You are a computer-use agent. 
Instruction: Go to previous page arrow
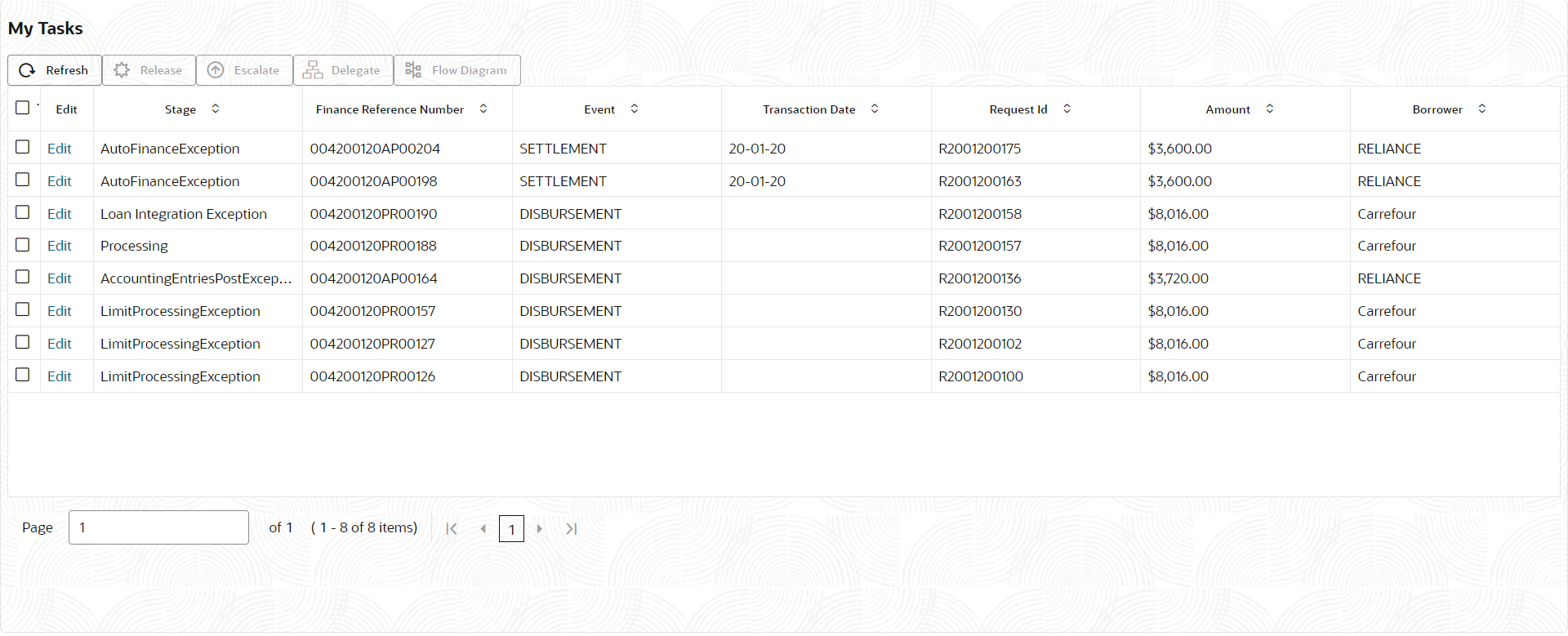pos(483,529)
